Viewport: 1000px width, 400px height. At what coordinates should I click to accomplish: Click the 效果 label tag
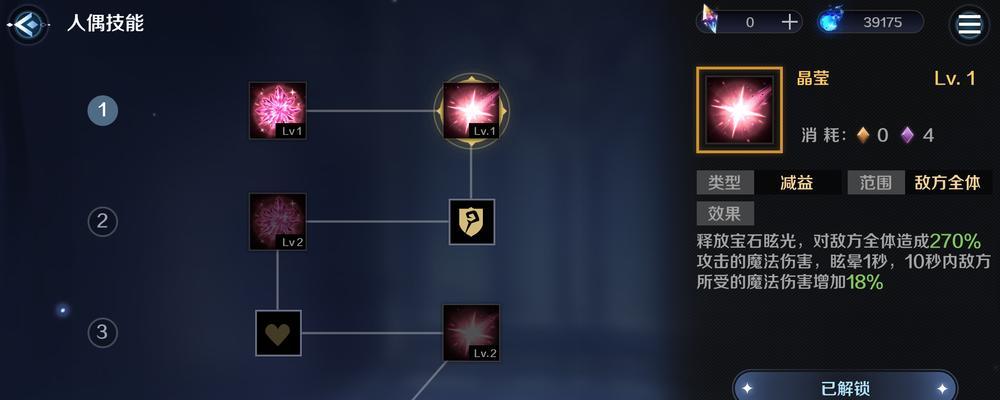pos(724,214)
